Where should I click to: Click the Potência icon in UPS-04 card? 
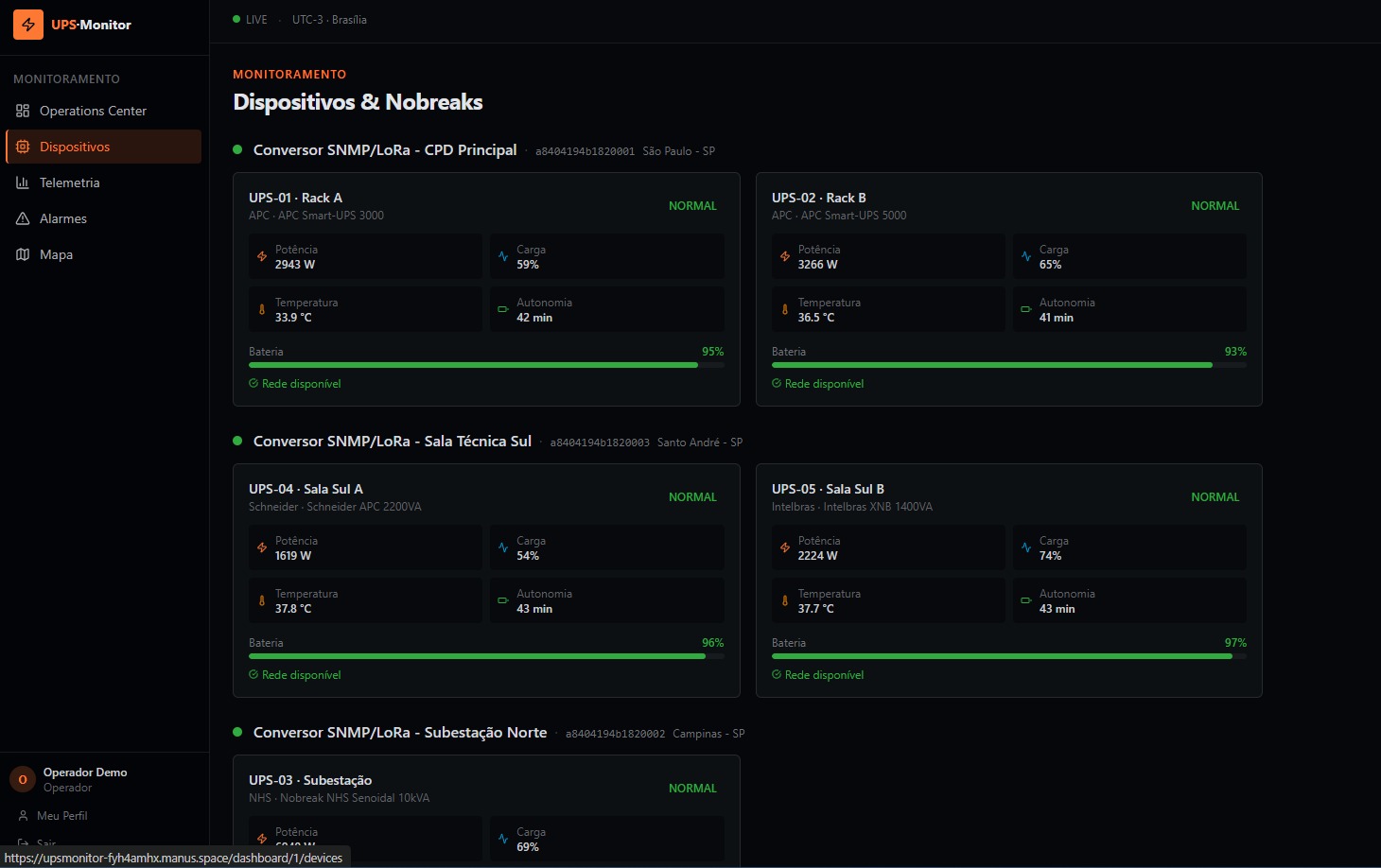[262, 547]
